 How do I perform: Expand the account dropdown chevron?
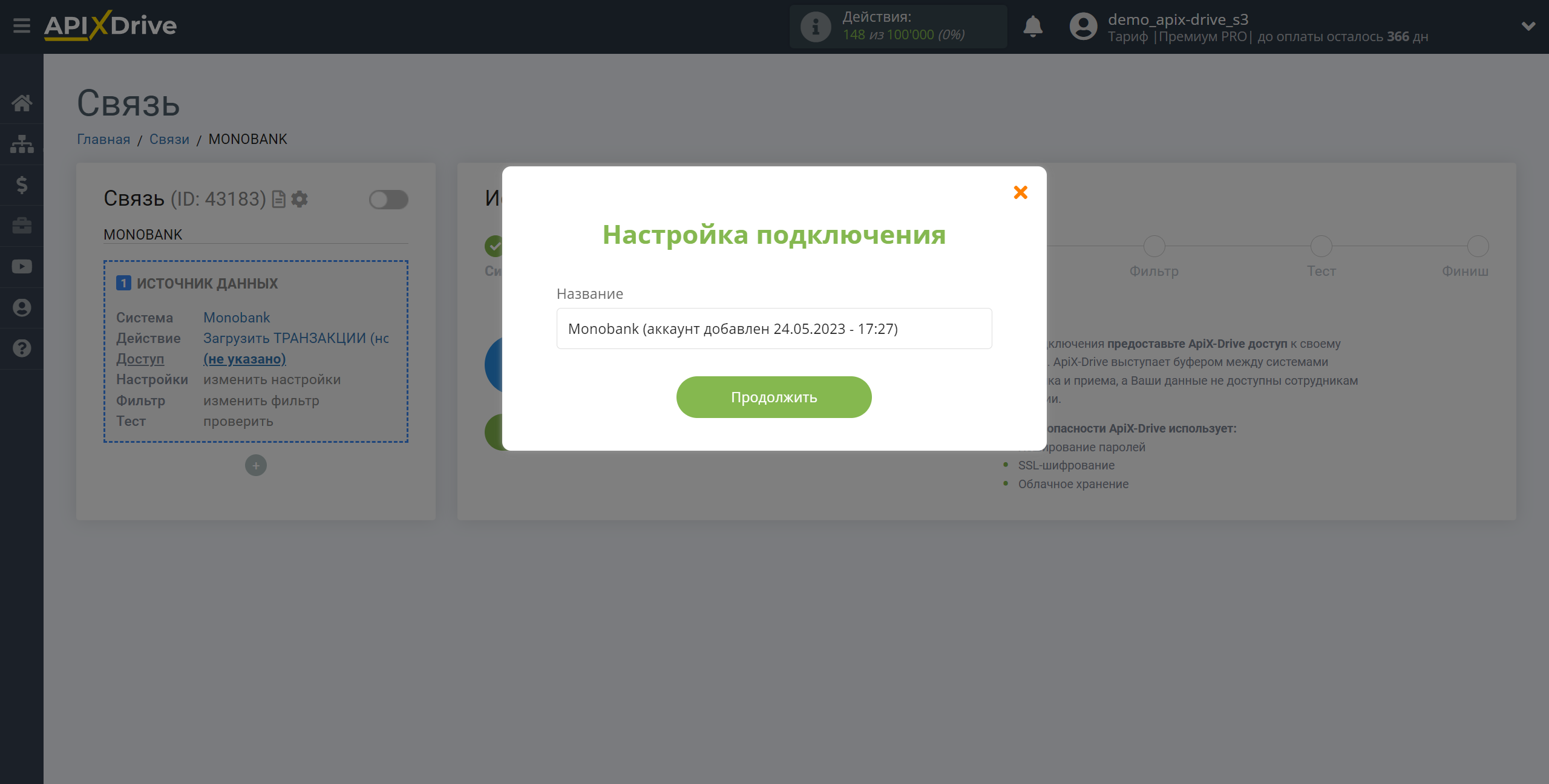pyautogui.click(x=1528, y=26)
